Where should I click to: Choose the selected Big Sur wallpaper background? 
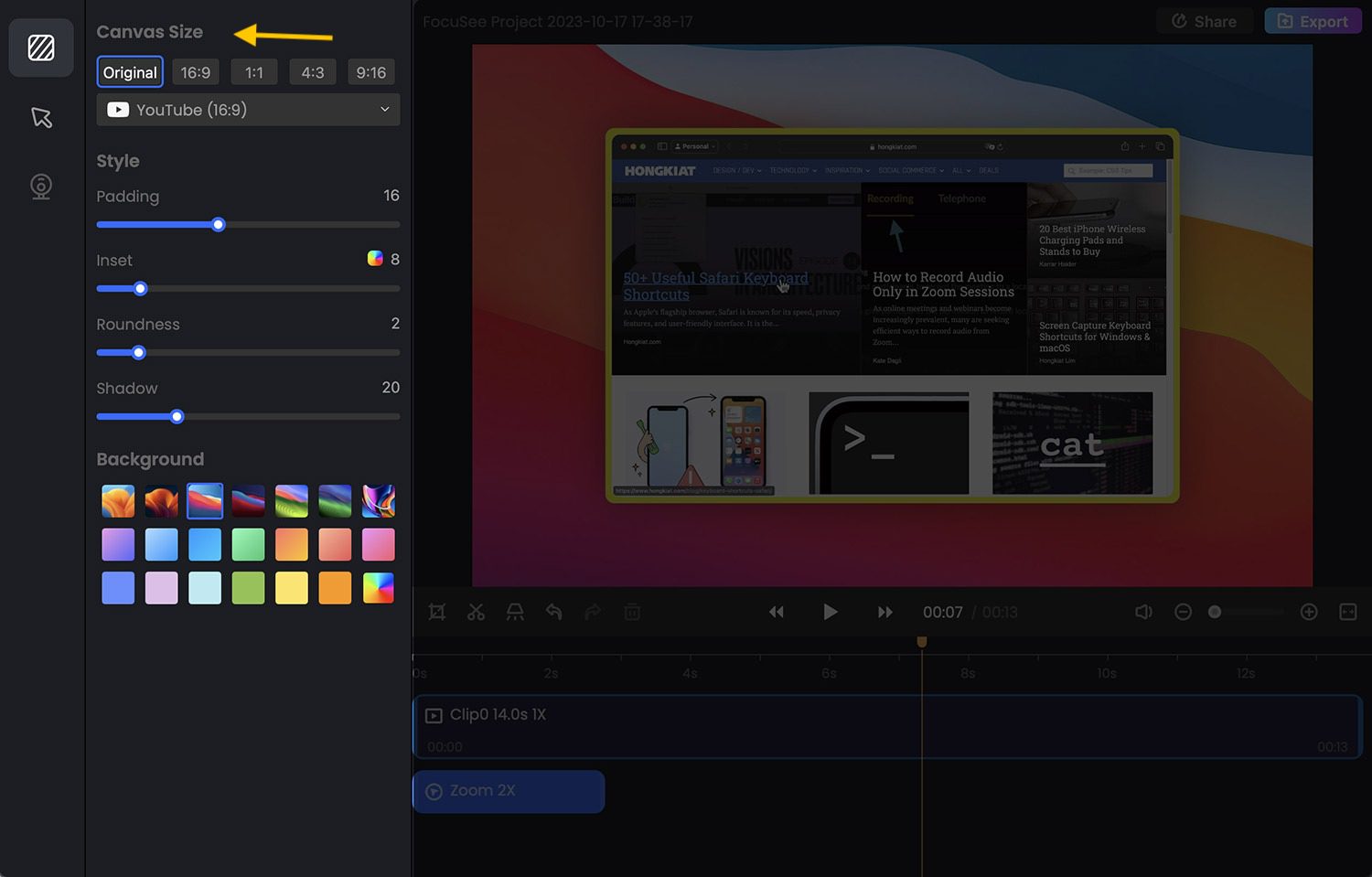click(205, 501)
